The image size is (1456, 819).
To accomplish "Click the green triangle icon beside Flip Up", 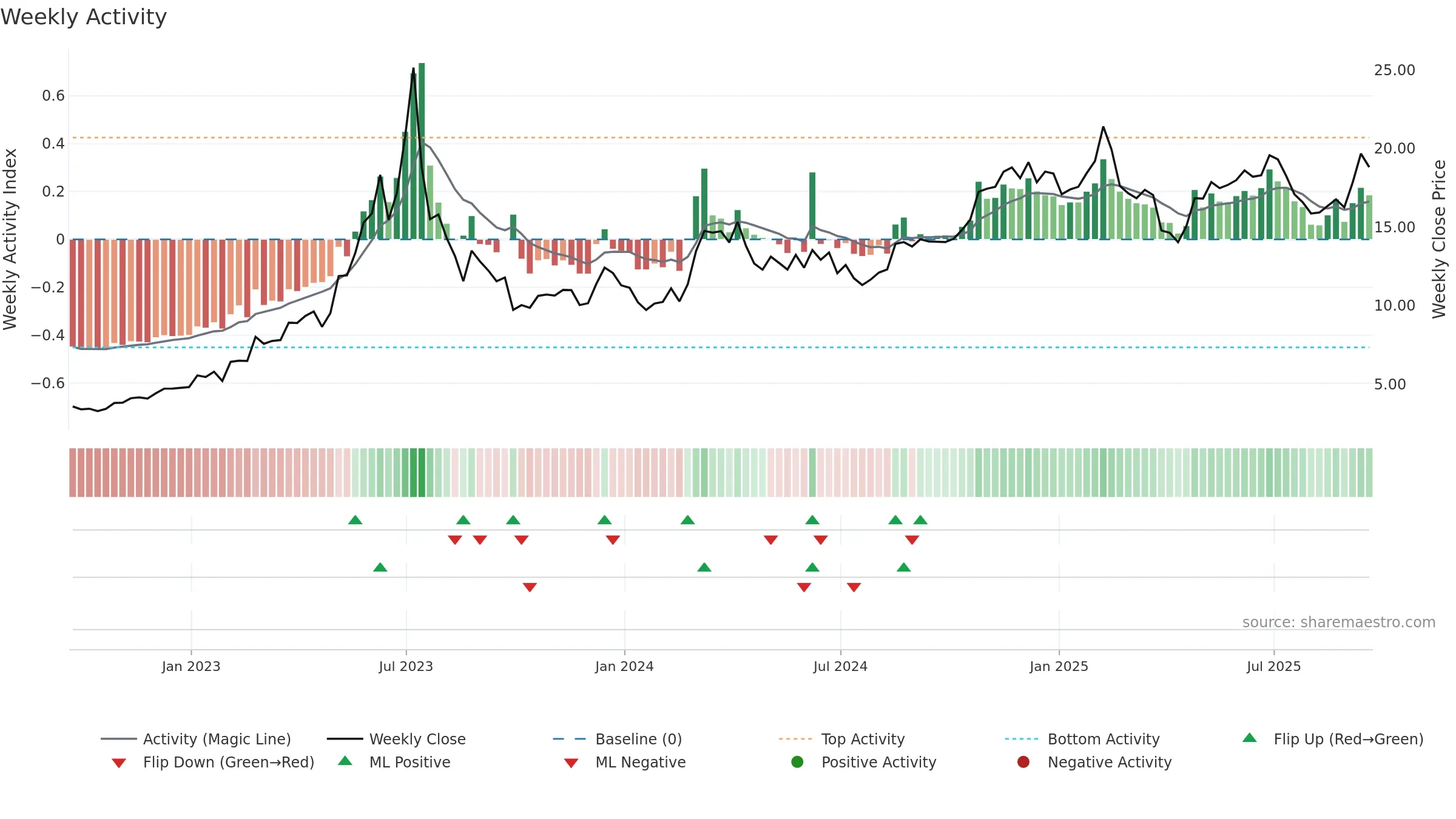I will pos(1250,738).
